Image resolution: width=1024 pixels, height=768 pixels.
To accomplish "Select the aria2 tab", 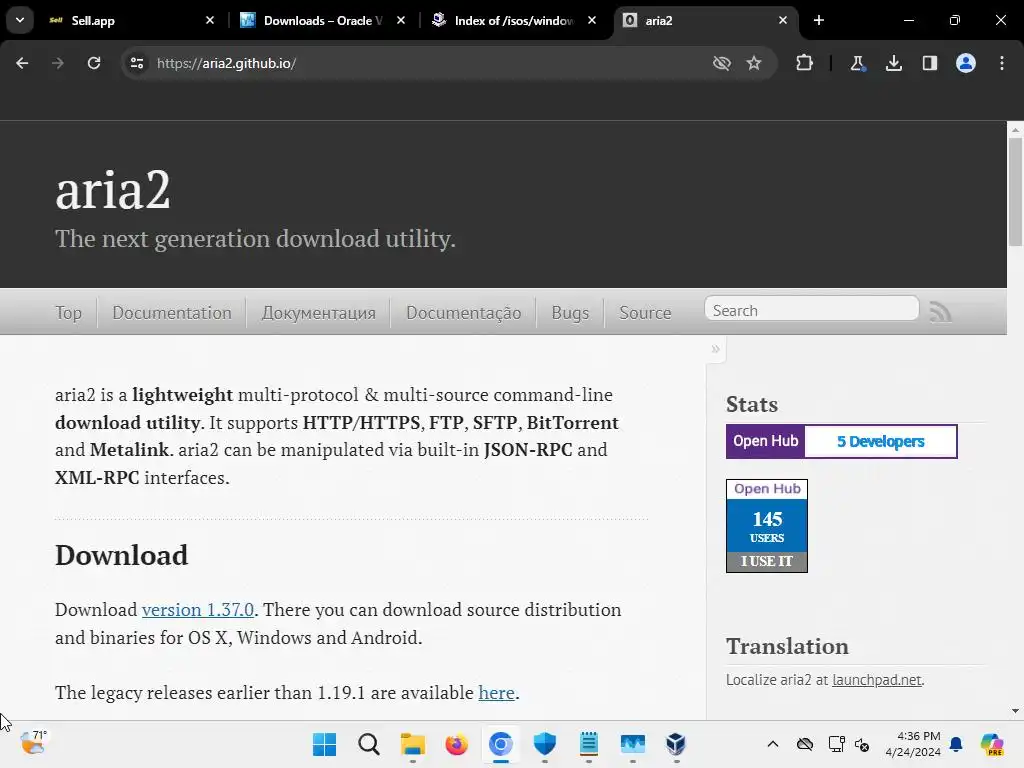I will click(705, 20).
